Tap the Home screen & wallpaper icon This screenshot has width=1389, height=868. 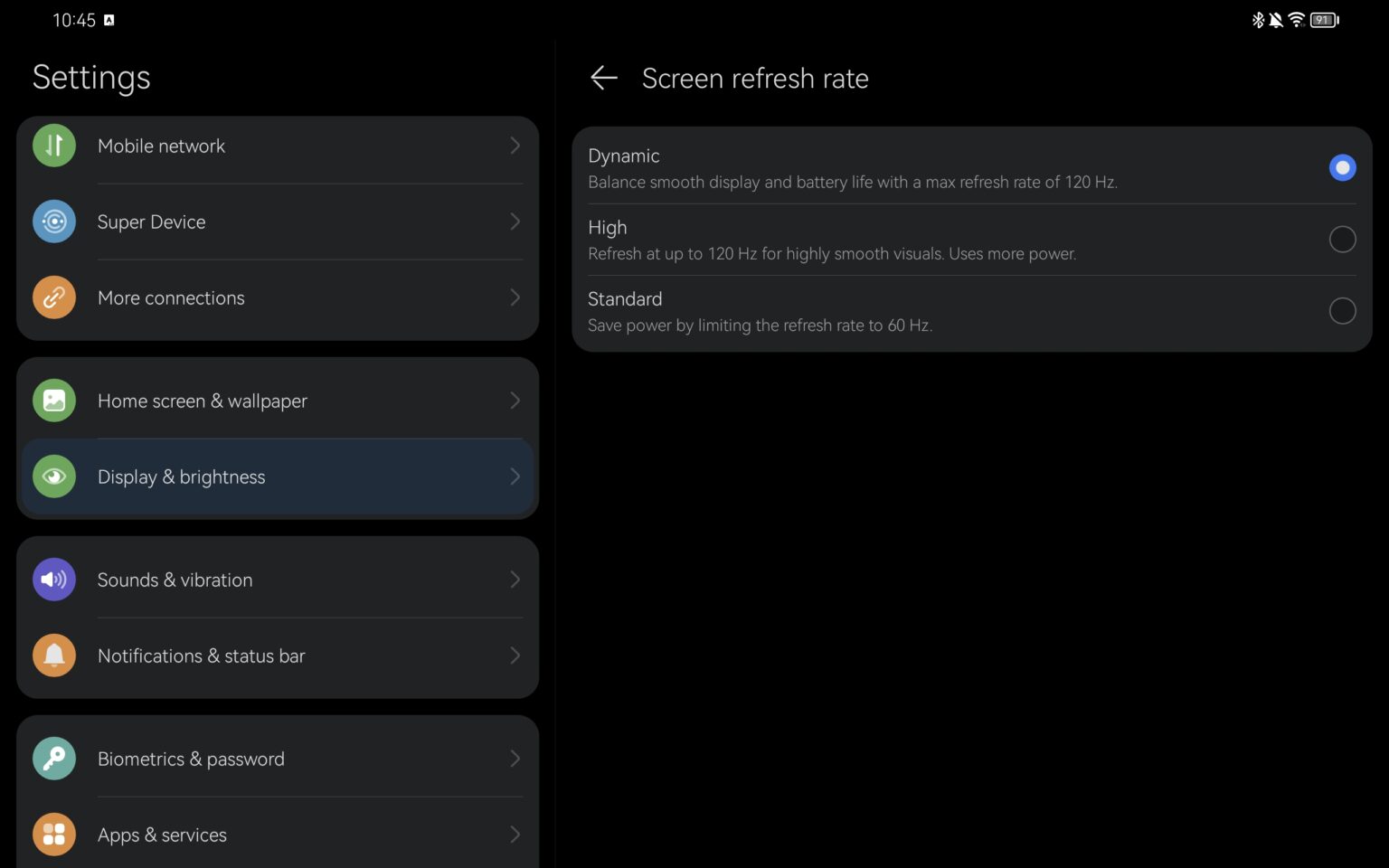click(54, 401)
